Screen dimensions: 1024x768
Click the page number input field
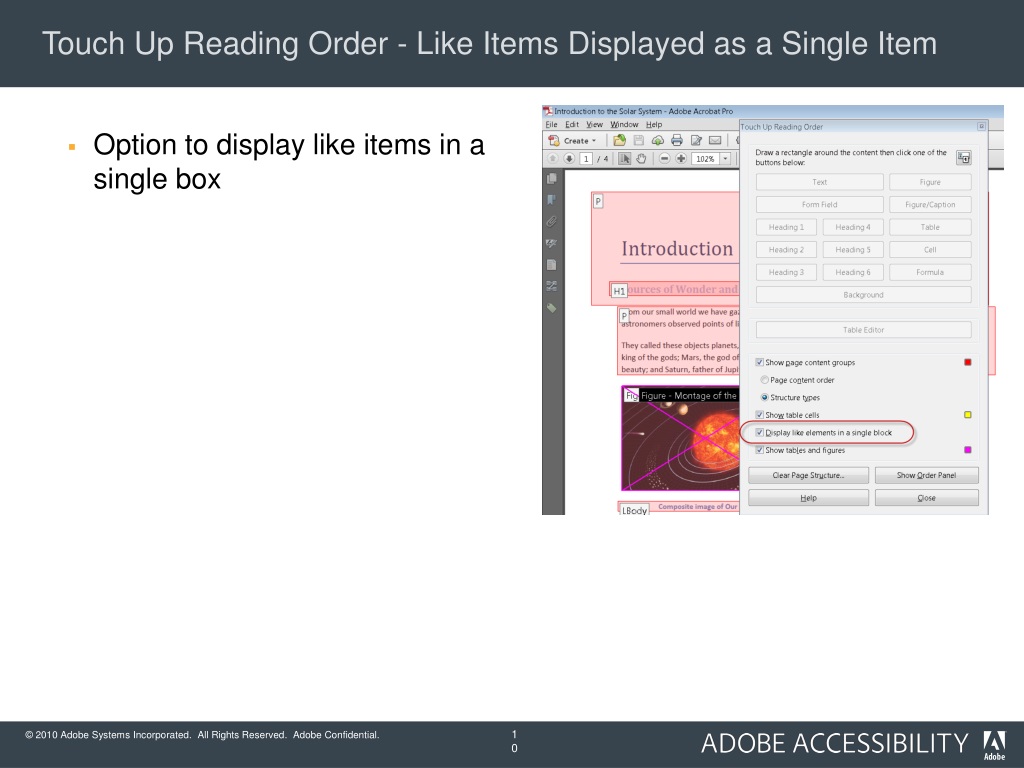(x=586, y=159)
